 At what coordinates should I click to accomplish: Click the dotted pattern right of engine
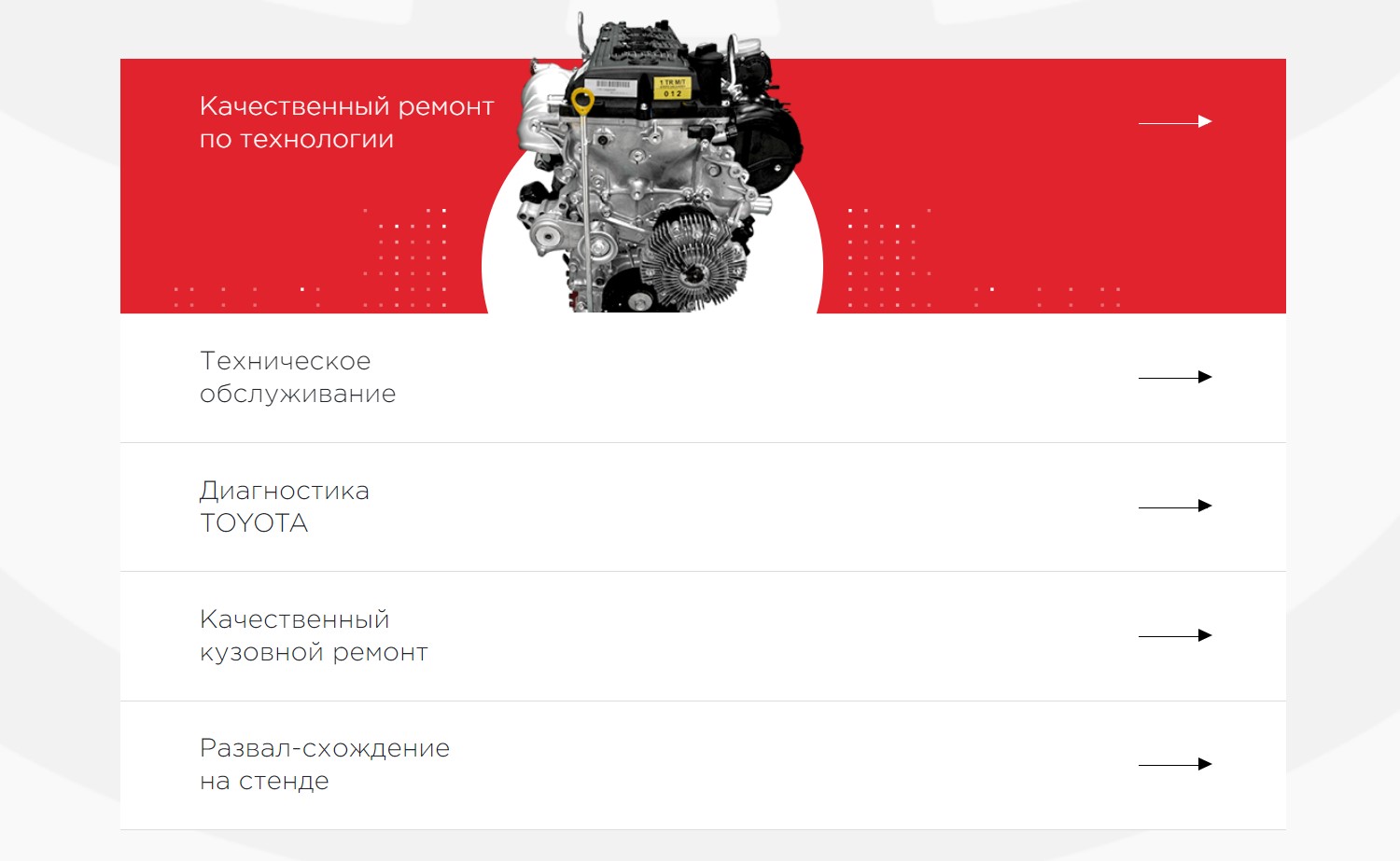(x=889, y=258)
